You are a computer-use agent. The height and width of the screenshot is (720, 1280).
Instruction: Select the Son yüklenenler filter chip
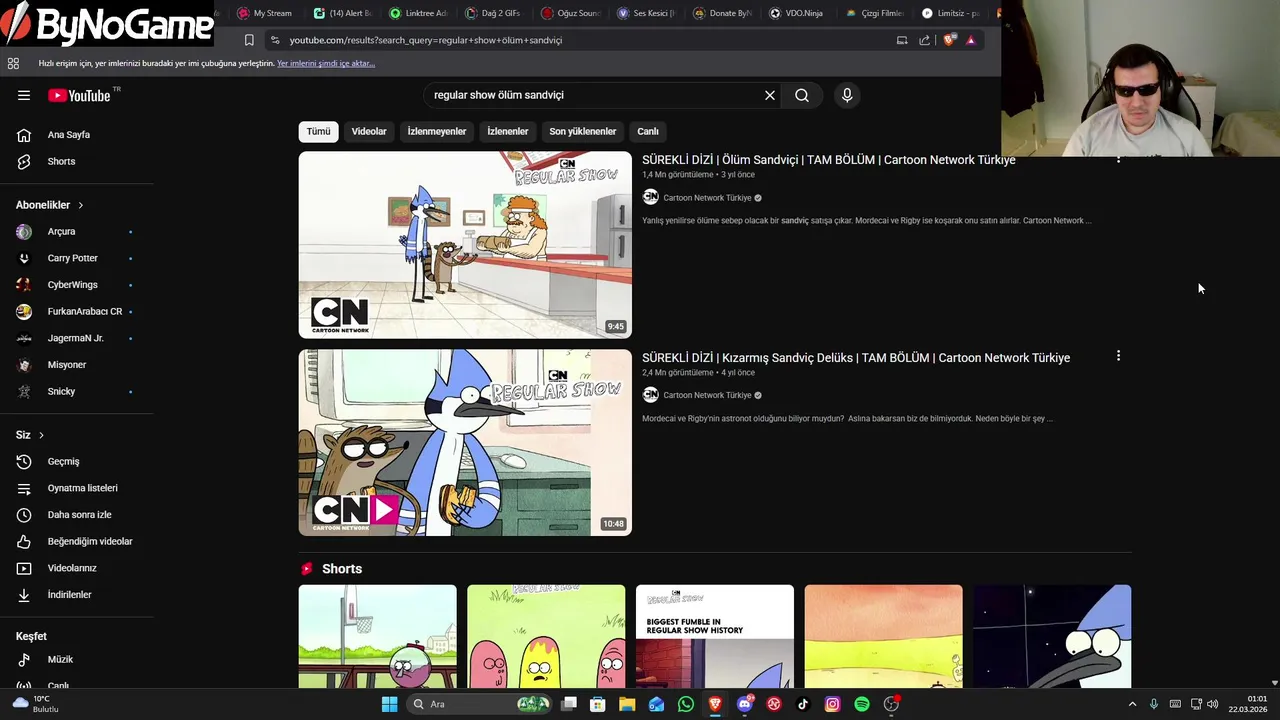[583, 131]
